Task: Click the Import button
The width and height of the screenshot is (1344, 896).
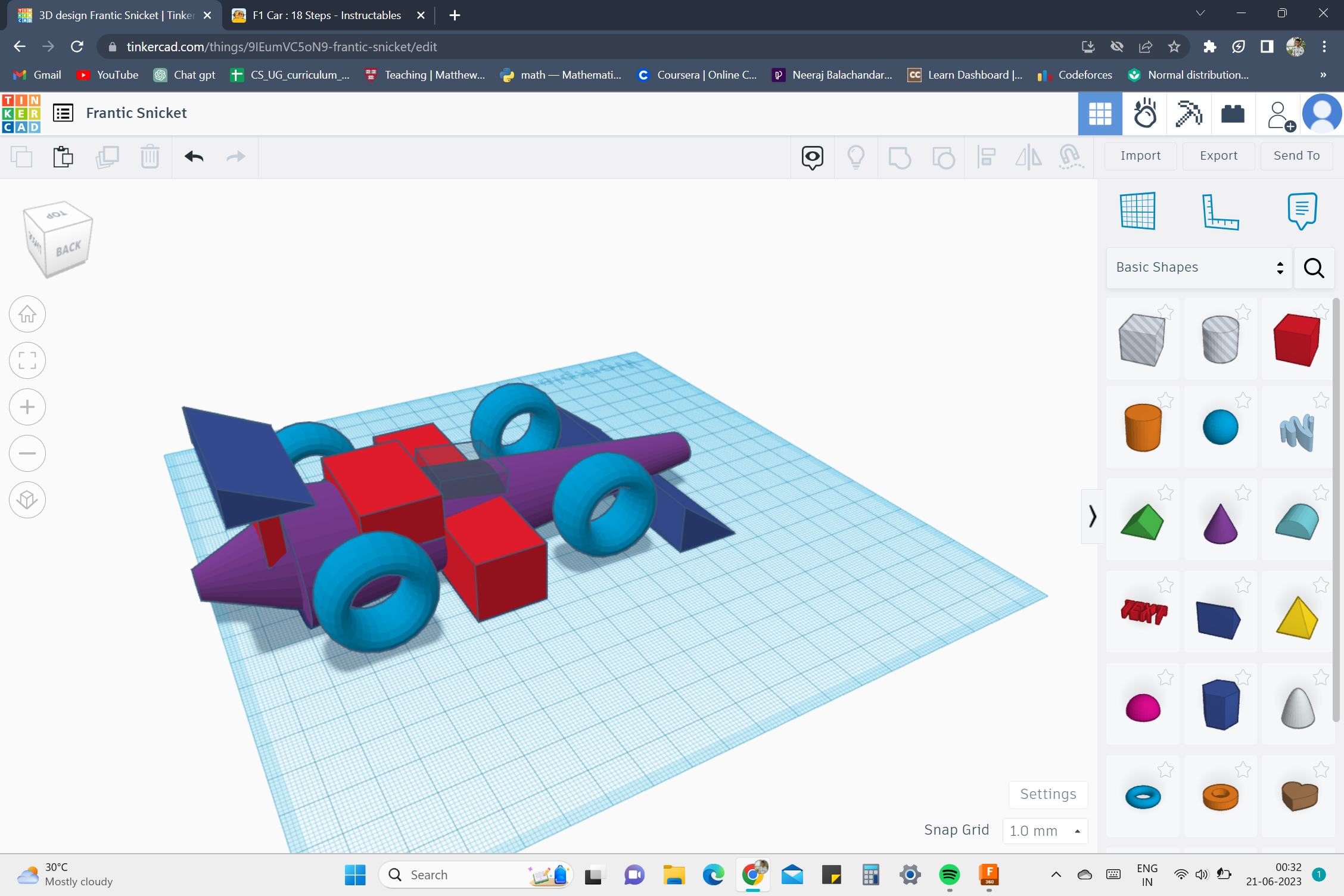Action: (1140, 155)
